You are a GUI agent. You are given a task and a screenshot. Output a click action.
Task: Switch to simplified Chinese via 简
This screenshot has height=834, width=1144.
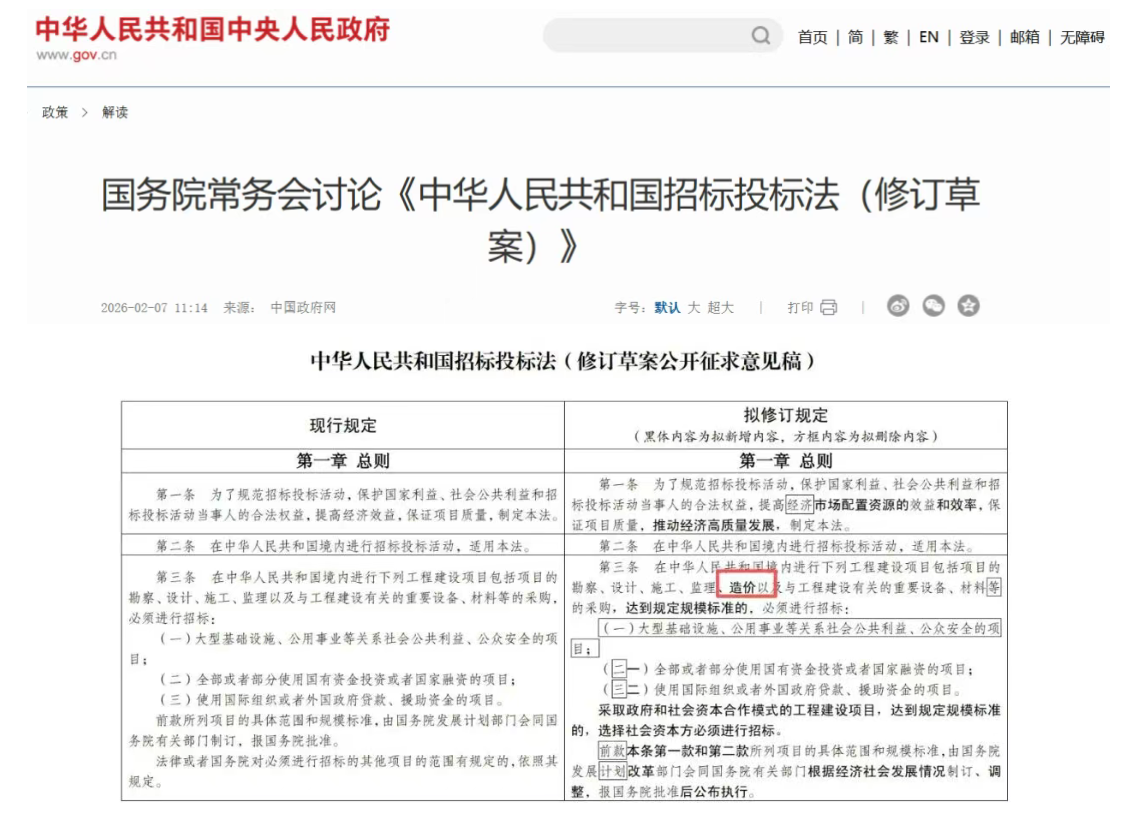[855, 37]
